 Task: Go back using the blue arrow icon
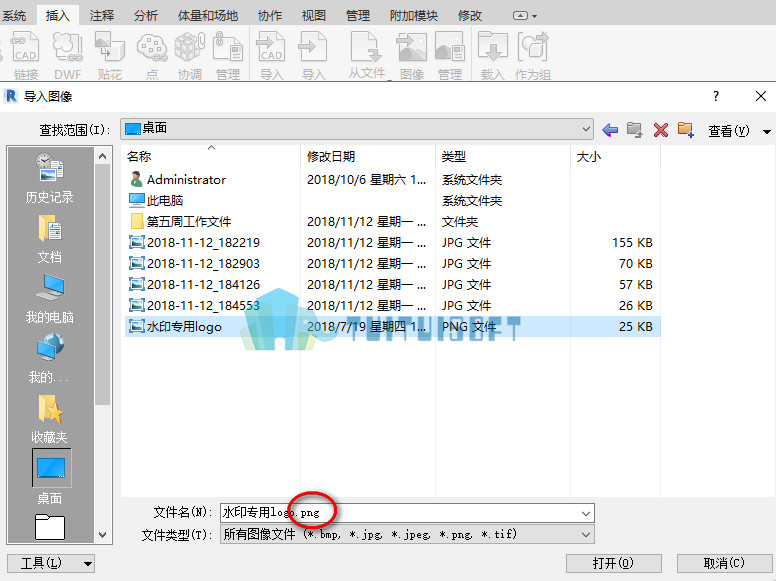pyautogui.click(x=610, y=130)
